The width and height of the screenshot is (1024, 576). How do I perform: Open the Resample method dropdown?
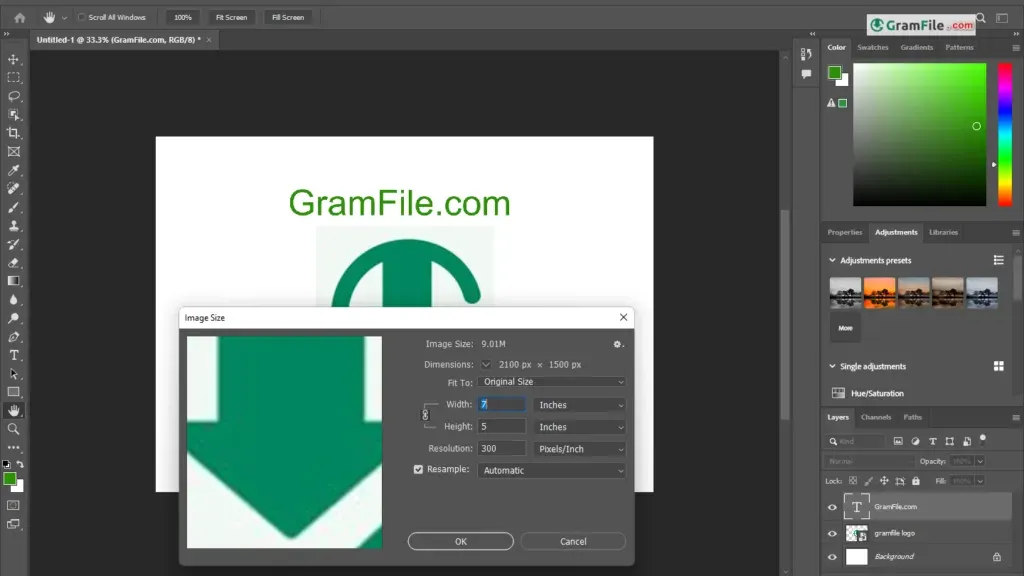tap(552, 471)
